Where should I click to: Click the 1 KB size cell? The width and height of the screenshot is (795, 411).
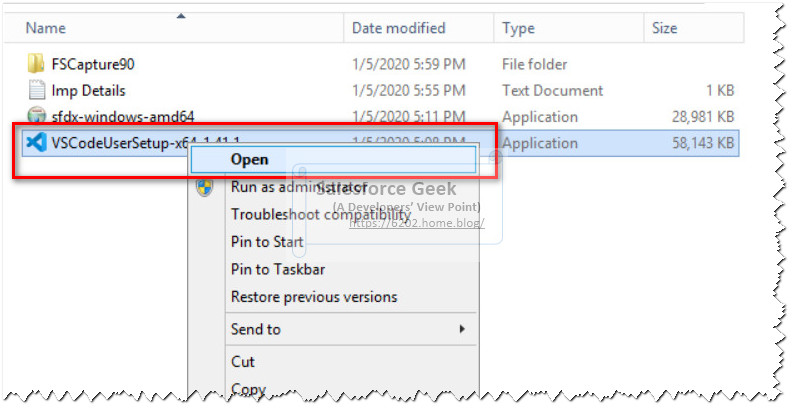click(x=720, y=91)
